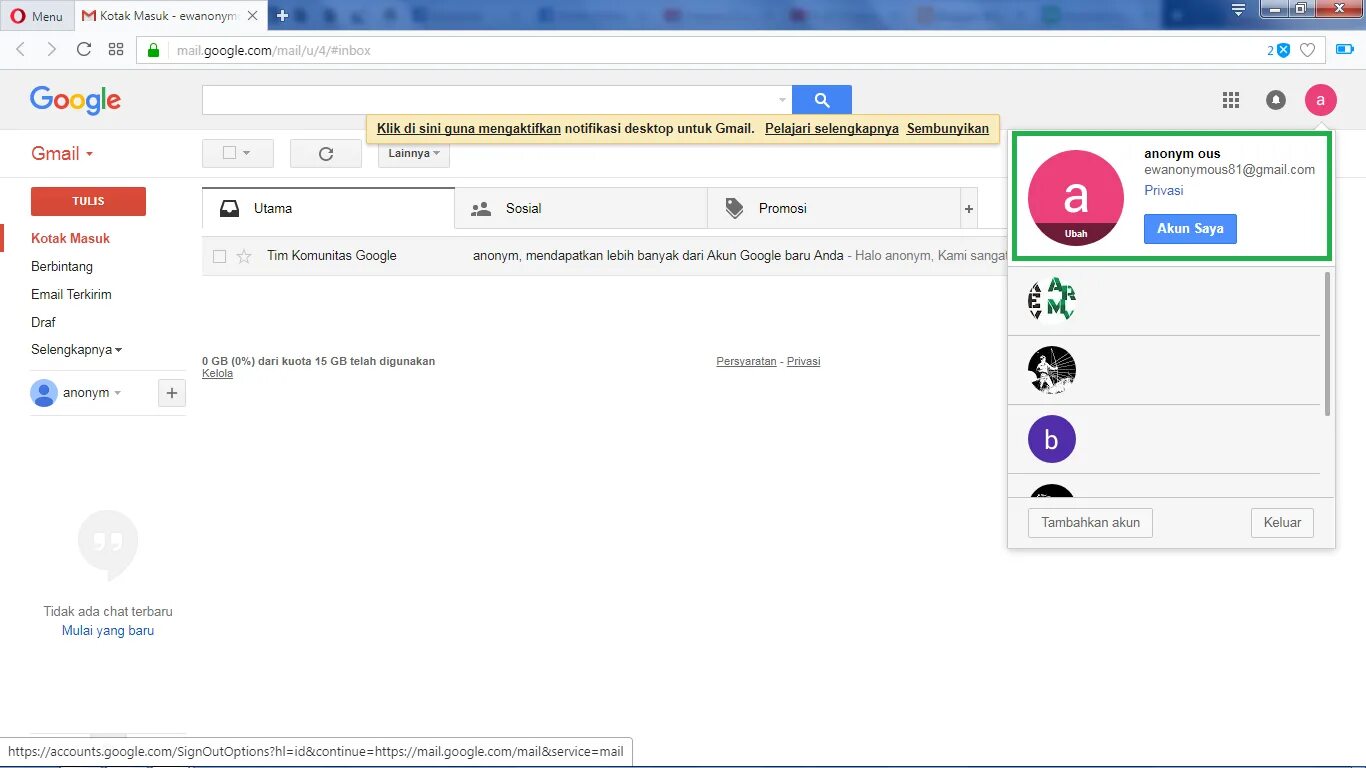The height and width of the screenshot is (768, 1366).
Task: Open Privasi link in account popup
Action: click(x=1164, y=190)
